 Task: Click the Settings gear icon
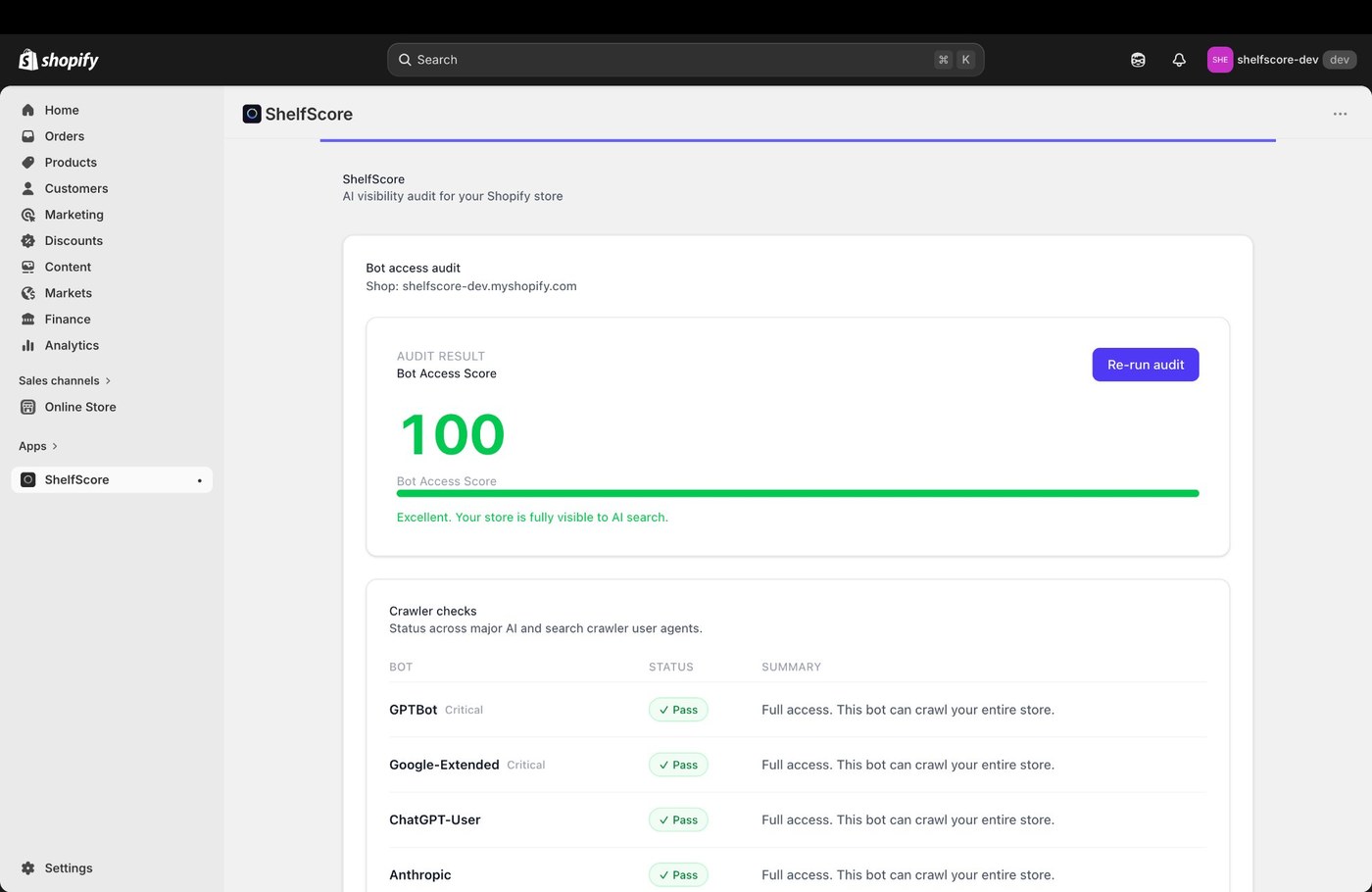[x=28, y=868]
